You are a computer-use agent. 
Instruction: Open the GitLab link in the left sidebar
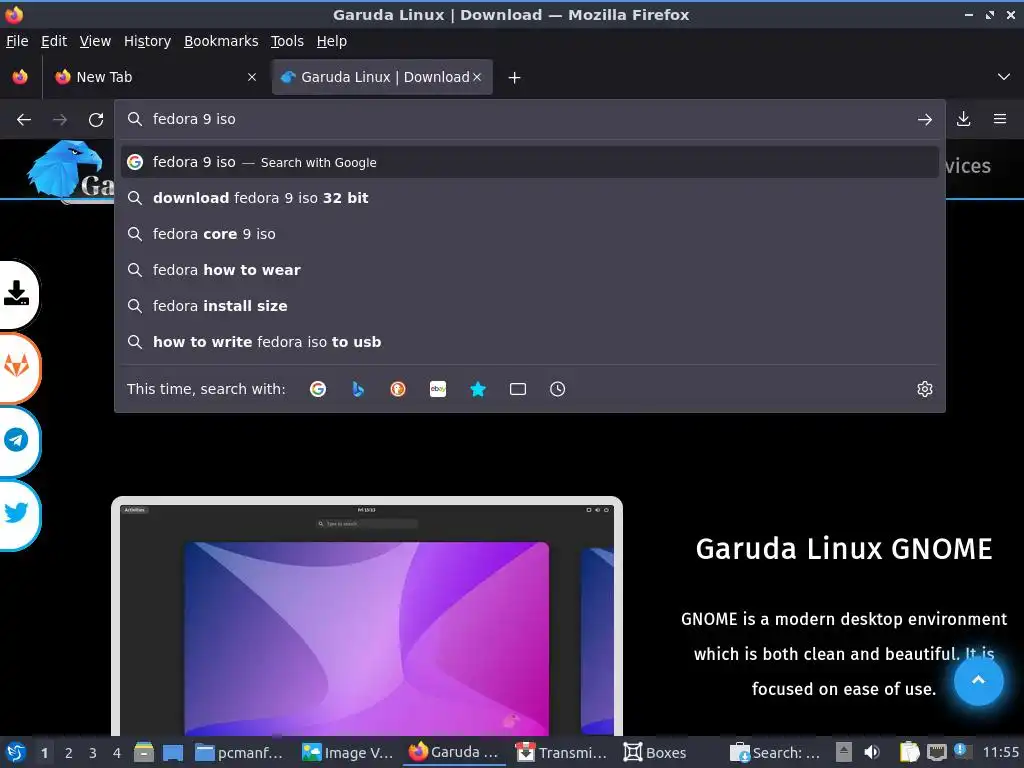click(17, 367)
